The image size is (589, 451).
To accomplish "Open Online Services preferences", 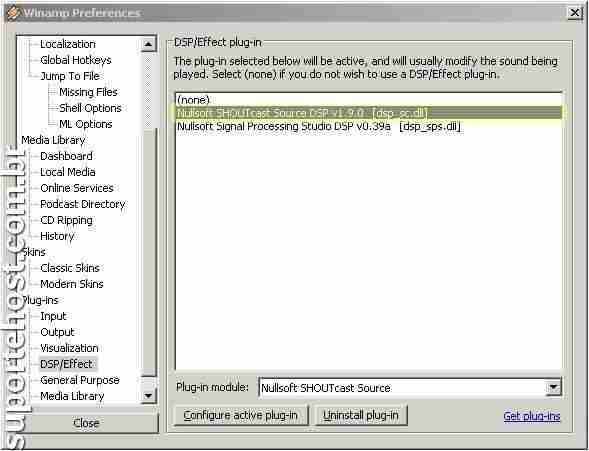I will point(77,188).
